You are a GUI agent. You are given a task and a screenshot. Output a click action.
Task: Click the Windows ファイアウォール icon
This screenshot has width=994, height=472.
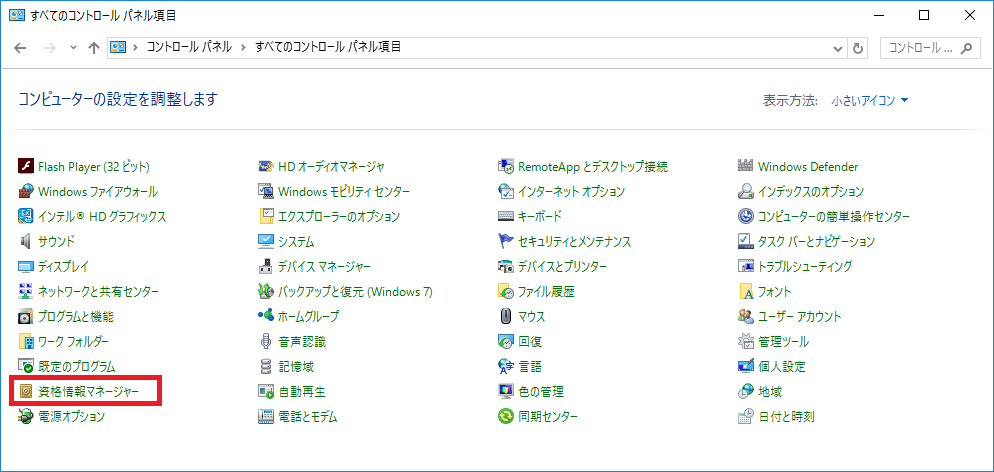(25, 191)
